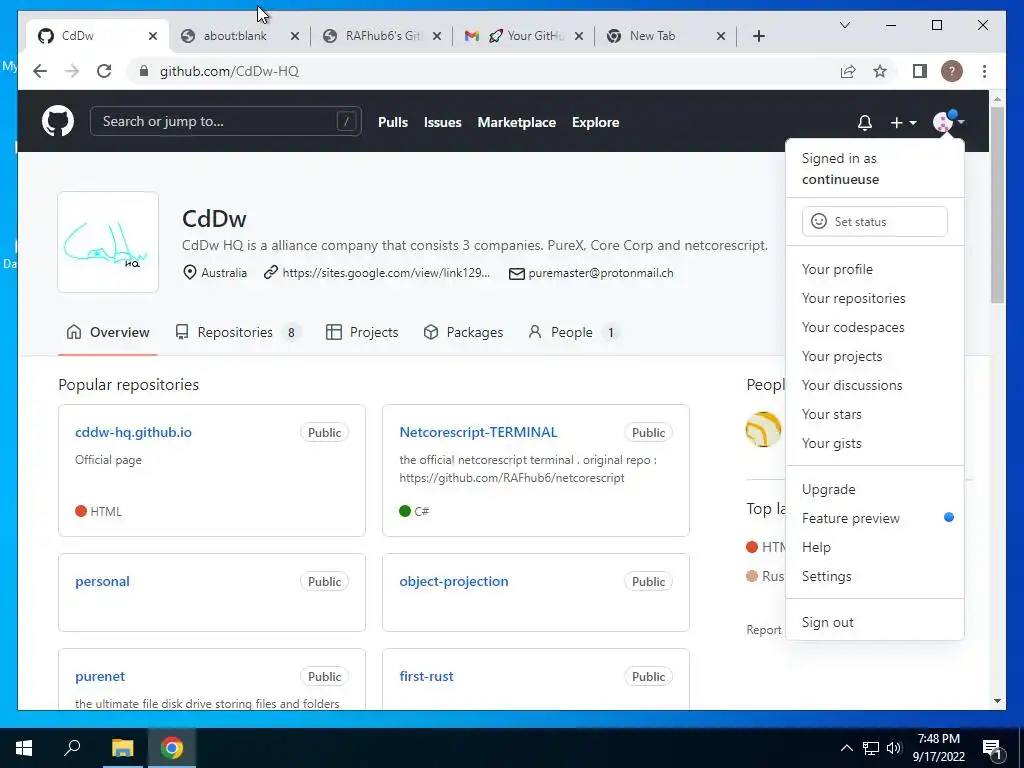This screenshot has height=768, width=1024.
Task: Open the first-rust repository
Action: (426, 677)
